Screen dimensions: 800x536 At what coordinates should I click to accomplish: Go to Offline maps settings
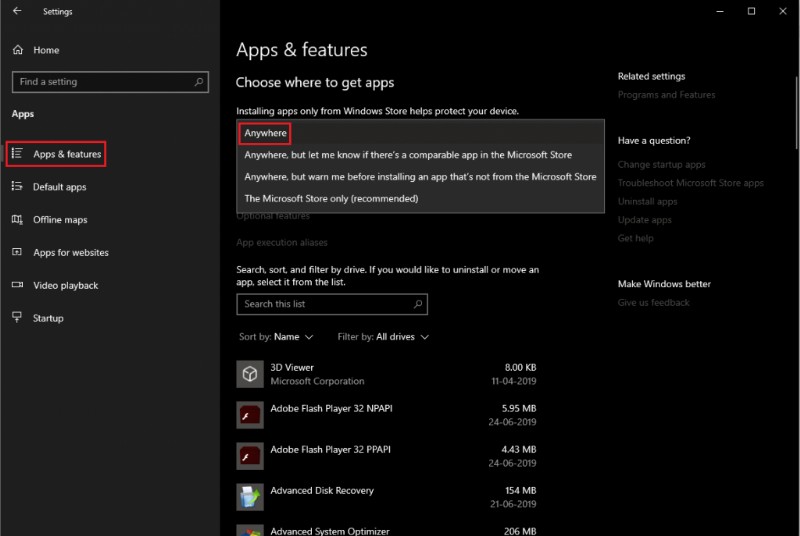point(60,220)
